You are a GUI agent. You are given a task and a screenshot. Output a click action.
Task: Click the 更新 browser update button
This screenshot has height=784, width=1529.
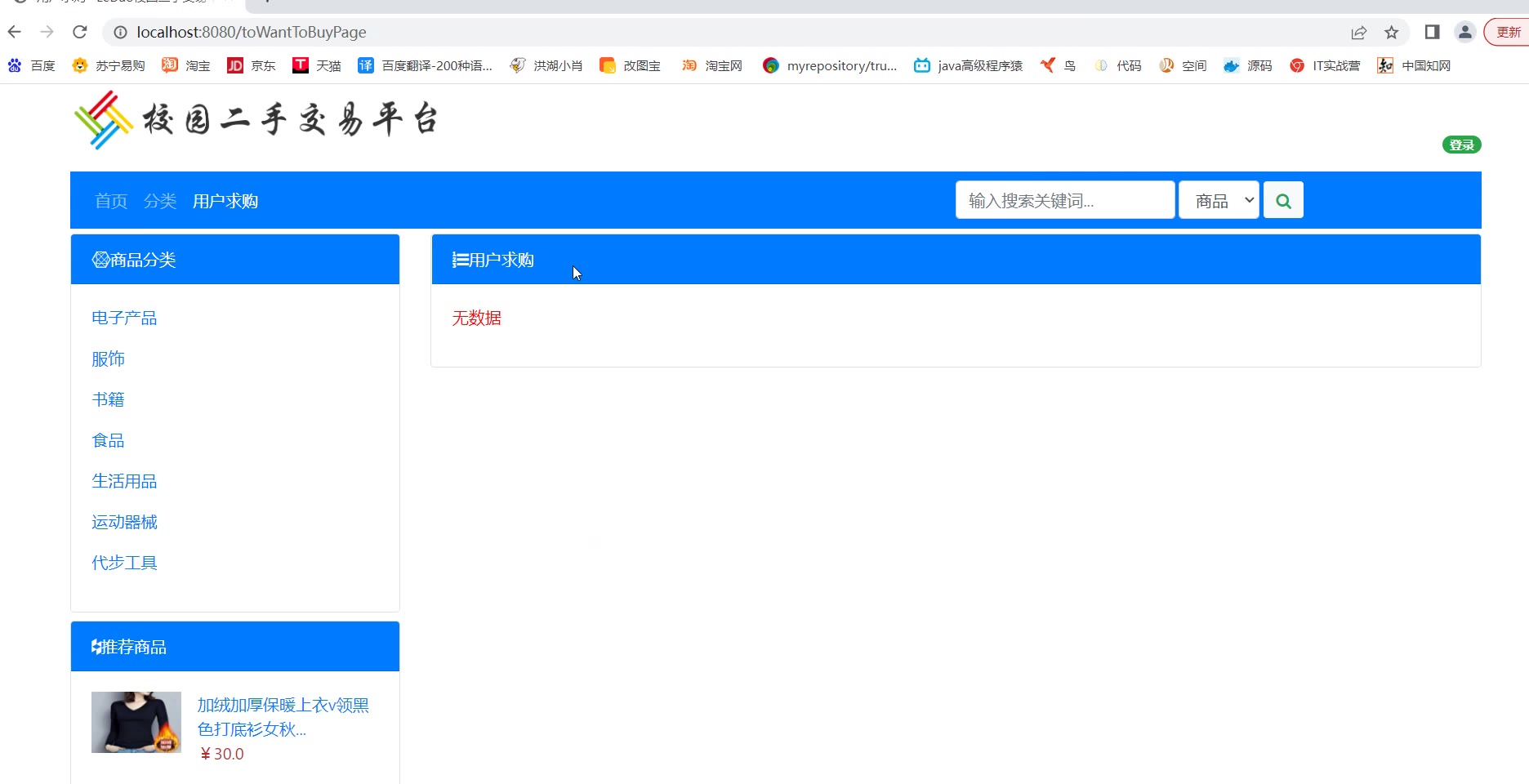point(1507,32)
